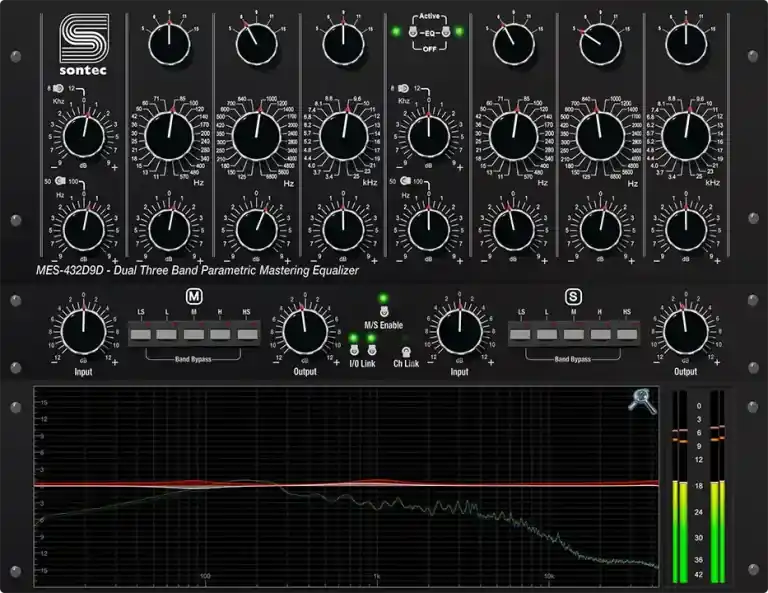768x593 pixels.
Task: Click the right channel high band gain knob
Action: coord(686,230)
